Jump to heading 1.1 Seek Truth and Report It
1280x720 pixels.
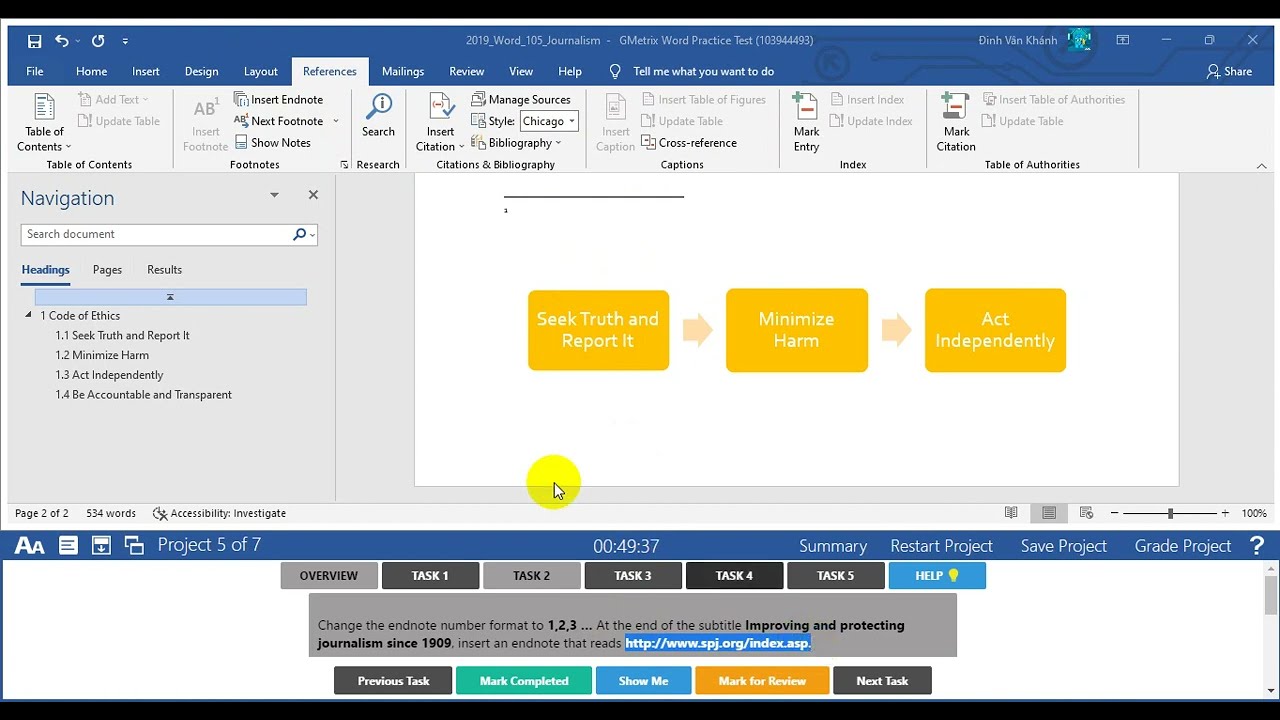pyautogui.click(x=122, y=335)
